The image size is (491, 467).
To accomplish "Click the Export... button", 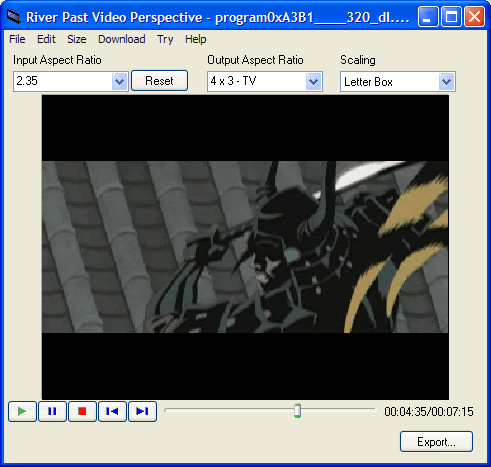I will pos(436,442).
